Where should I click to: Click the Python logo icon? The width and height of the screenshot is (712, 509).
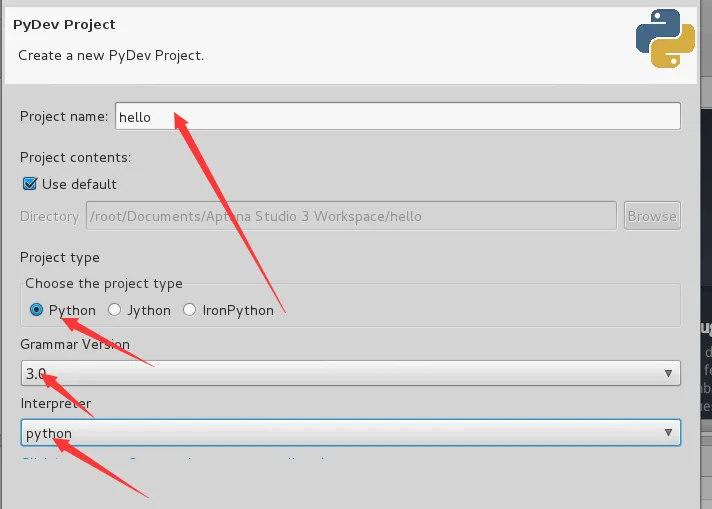click(x=665, y=38)
